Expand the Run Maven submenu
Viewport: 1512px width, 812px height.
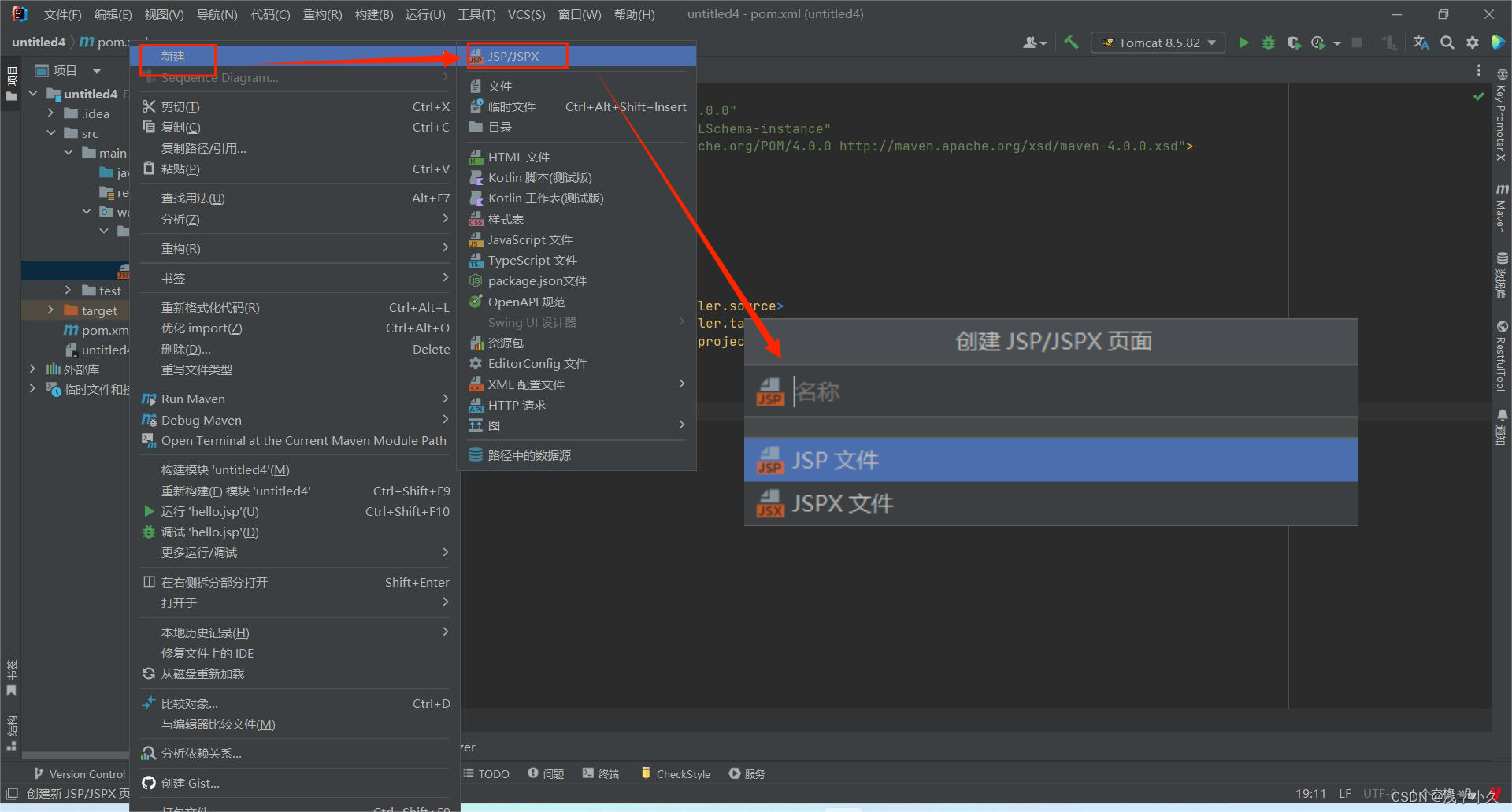(295, 399)
